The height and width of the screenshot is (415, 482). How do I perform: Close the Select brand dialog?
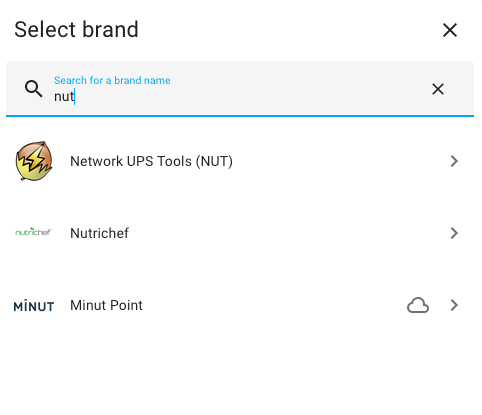(x=450, y=30)
